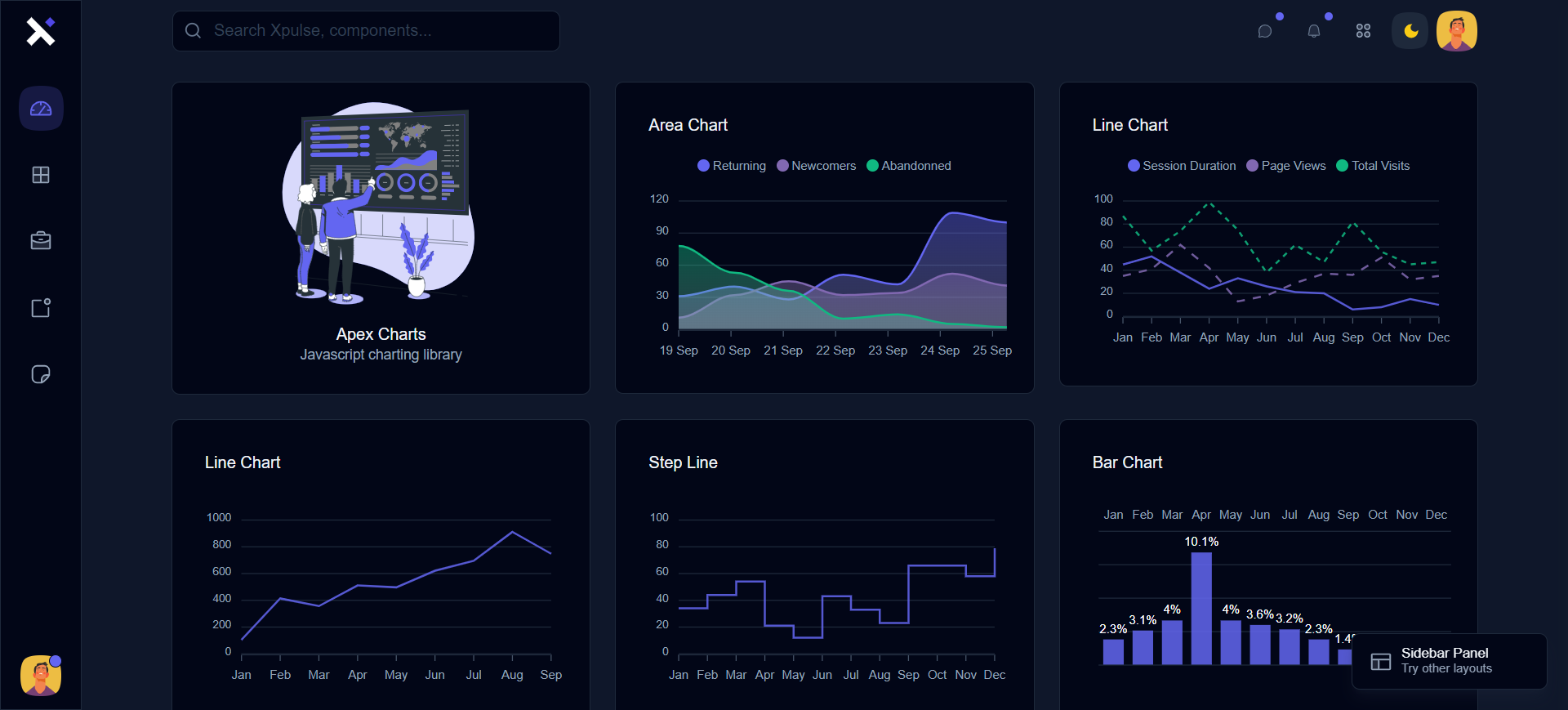Open the sticky note sidebar icon
Viewport: 1568px width, 710px height.
tap(41, 374)
